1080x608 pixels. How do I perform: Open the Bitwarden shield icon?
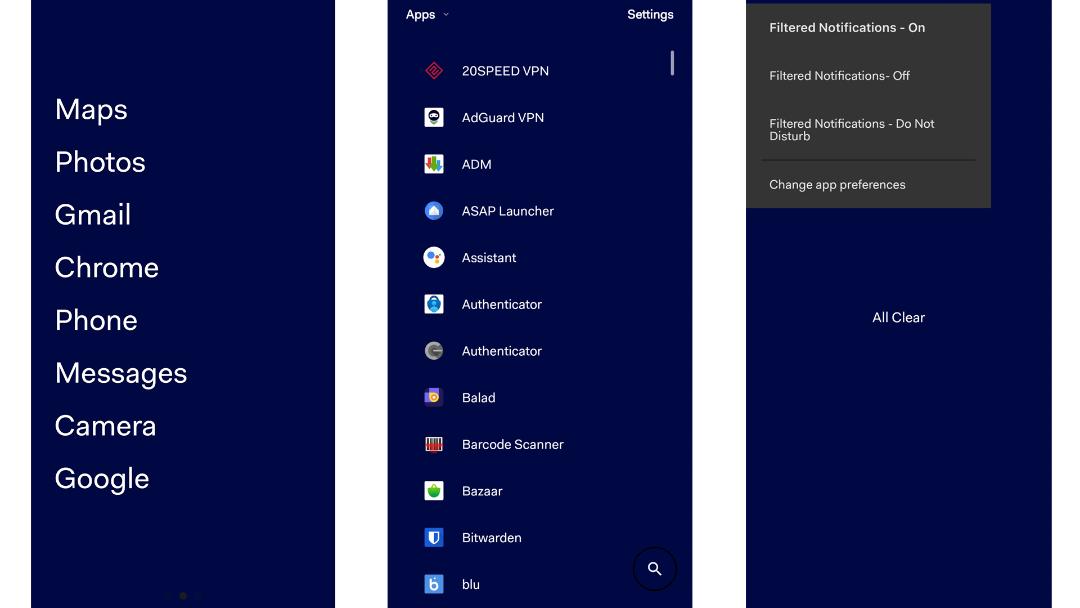point(434,537)
